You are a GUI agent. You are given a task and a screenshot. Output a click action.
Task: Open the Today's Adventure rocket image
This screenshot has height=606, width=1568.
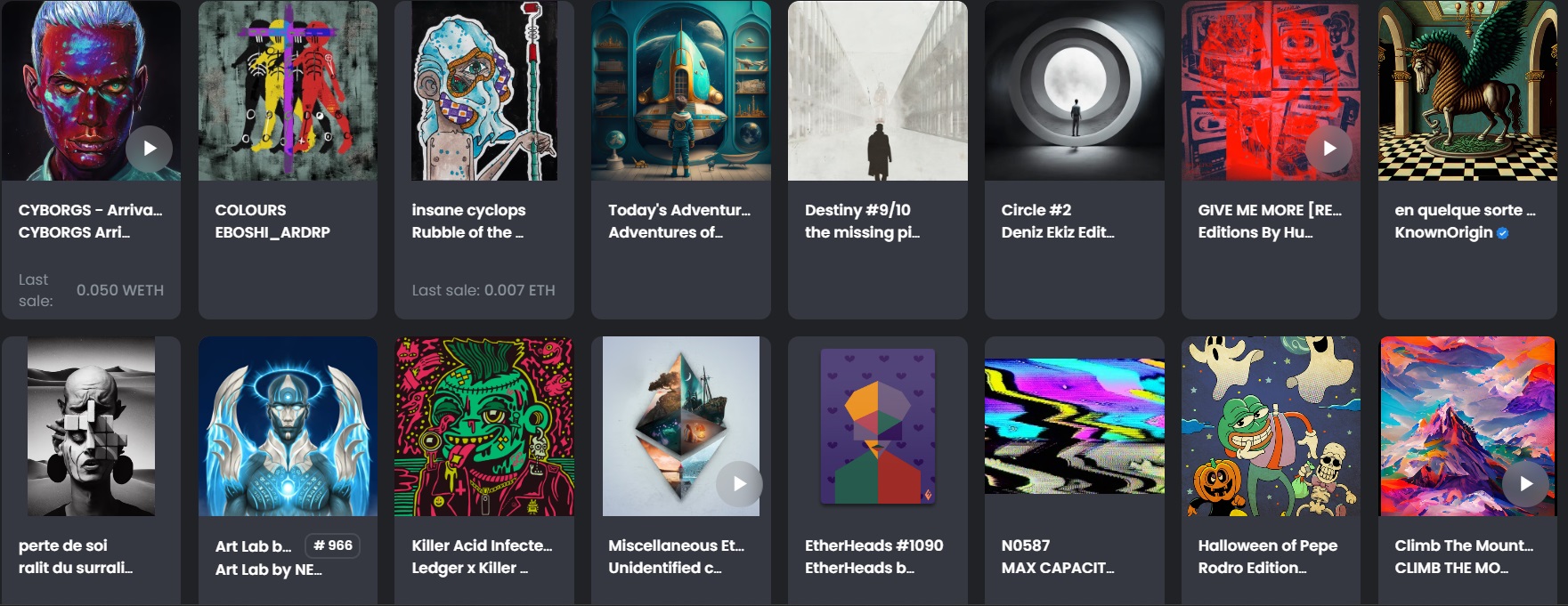[681, 91]
